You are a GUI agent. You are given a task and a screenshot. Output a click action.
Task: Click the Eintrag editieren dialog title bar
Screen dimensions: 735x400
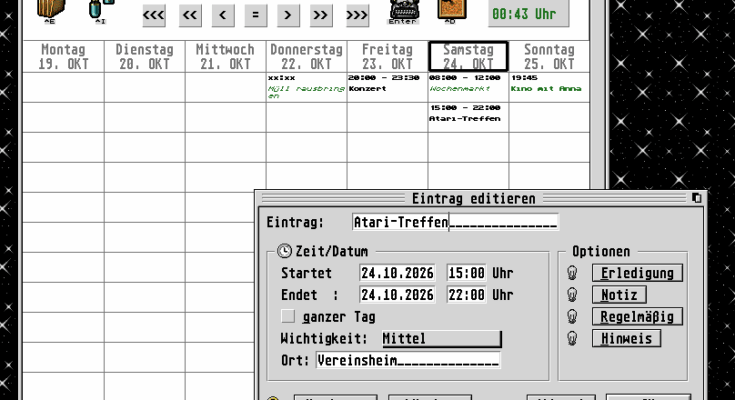point(473,198)
